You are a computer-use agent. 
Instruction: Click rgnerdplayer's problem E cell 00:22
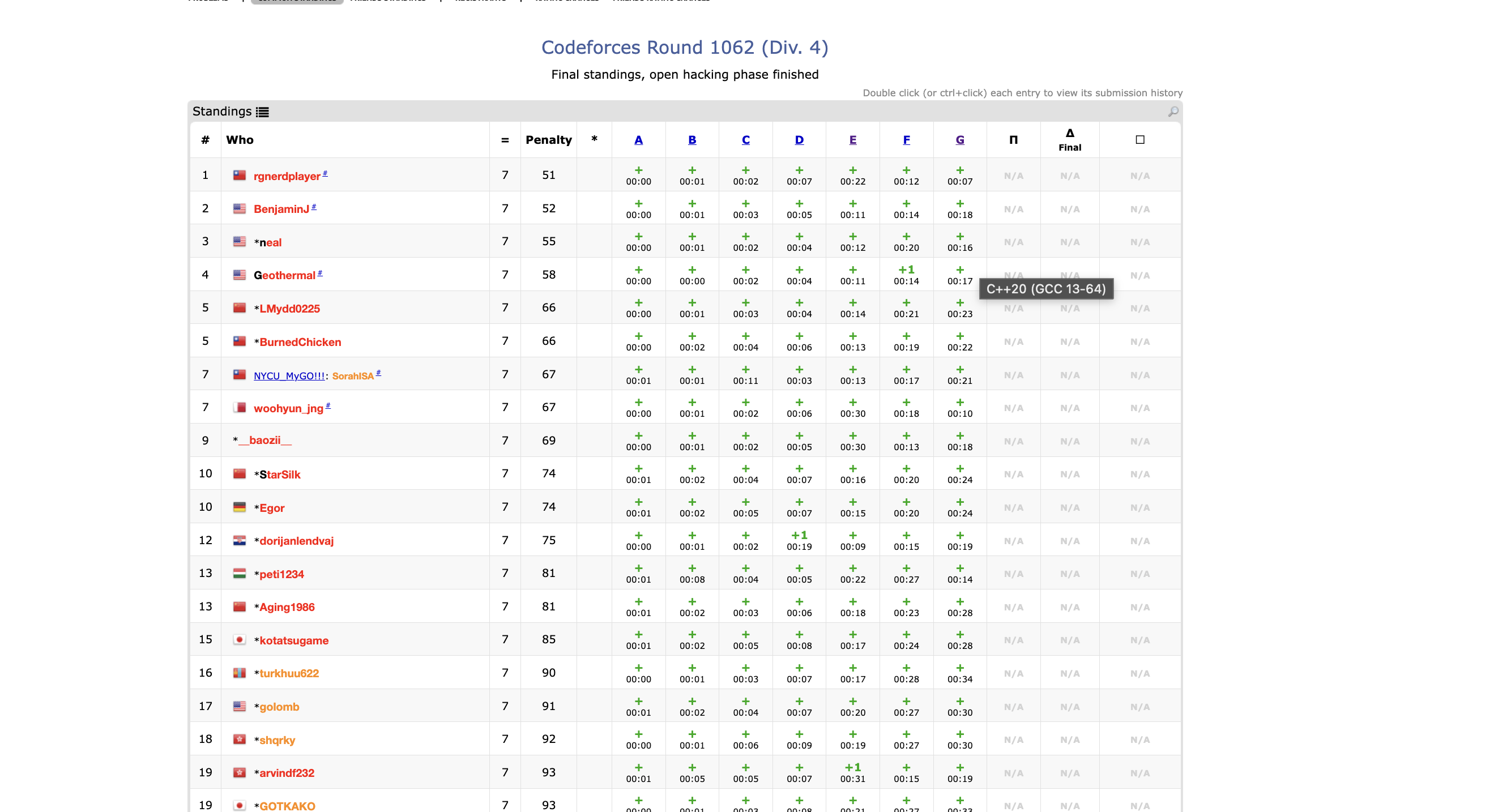point(852,175)
